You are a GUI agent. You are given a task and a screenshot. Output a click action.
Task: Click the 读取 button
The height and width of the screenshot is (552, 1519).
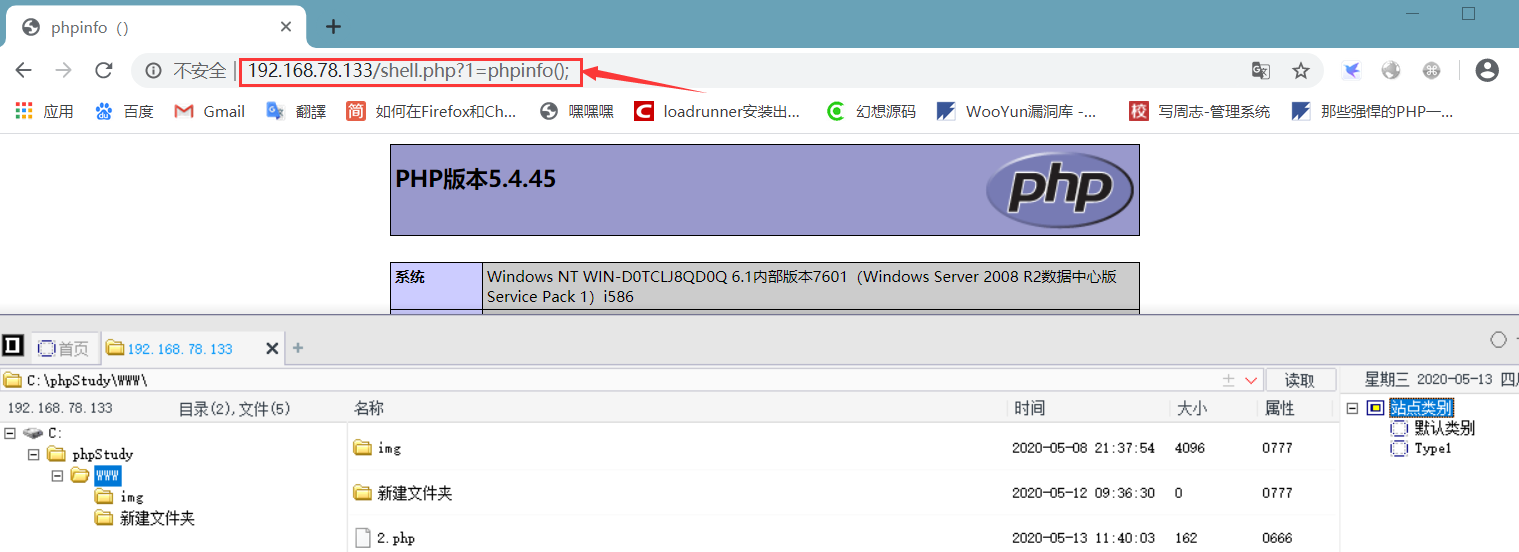pyautogui.click(x=1300, y=380)
